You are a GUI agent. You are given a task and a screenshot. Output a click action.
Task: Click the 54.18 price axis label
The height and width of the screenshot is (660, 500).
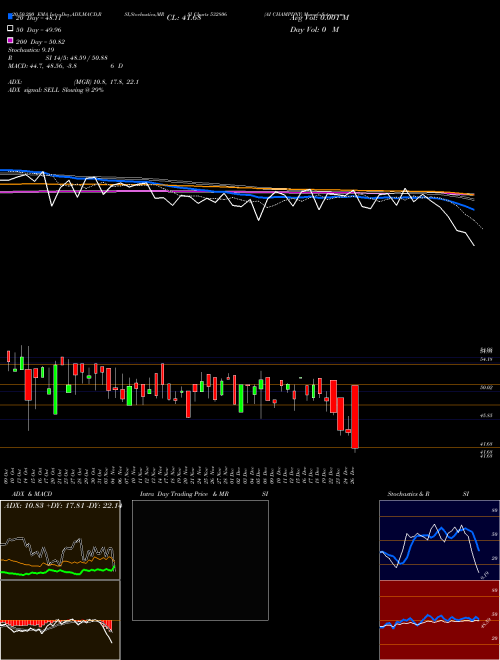(x=487, y=359)
